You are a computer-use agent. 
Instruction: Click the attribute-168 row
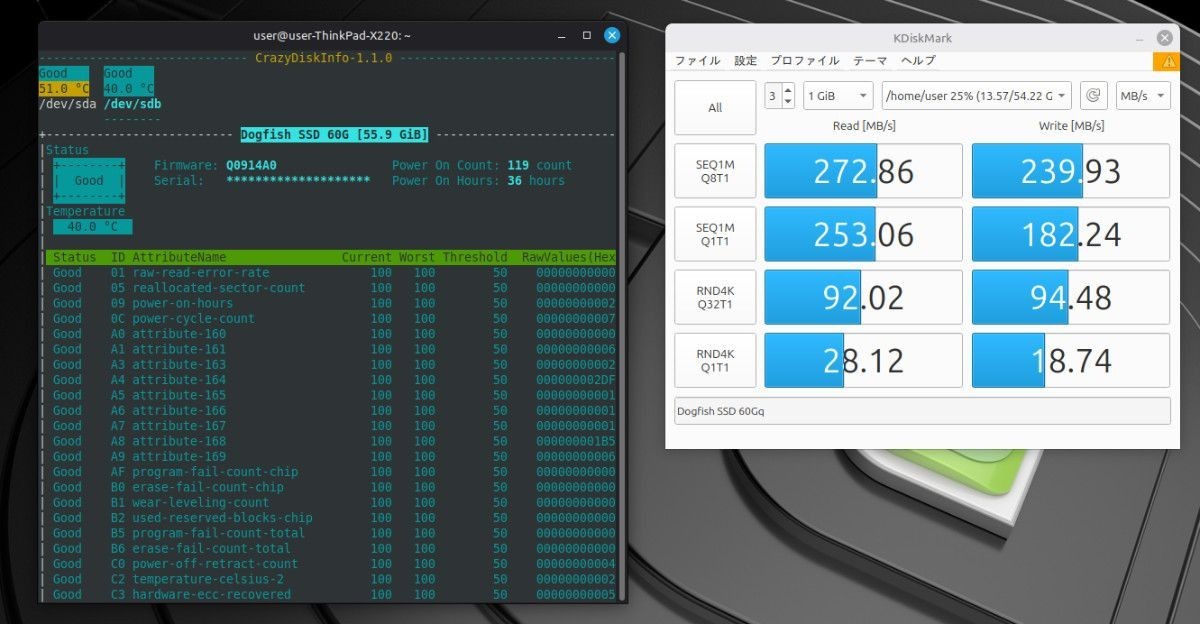[331, 441]
